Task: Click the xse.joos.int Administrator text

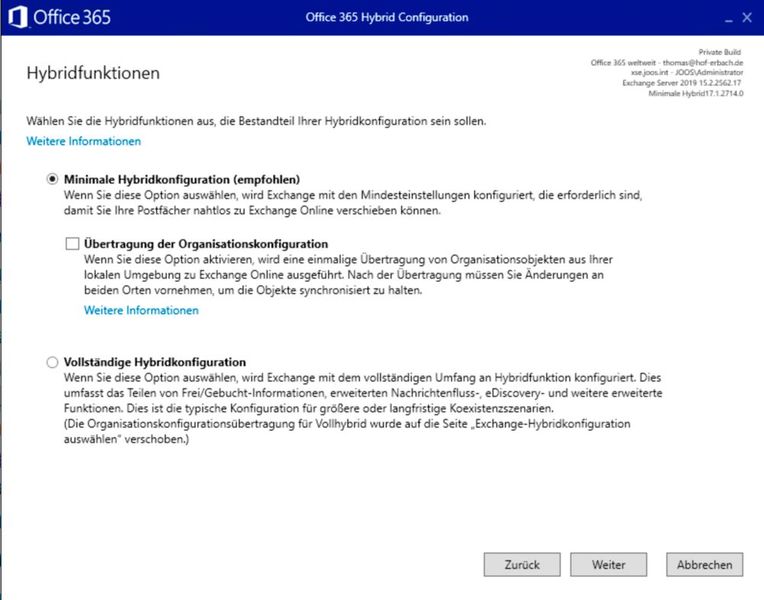Action: coord(687,72)
